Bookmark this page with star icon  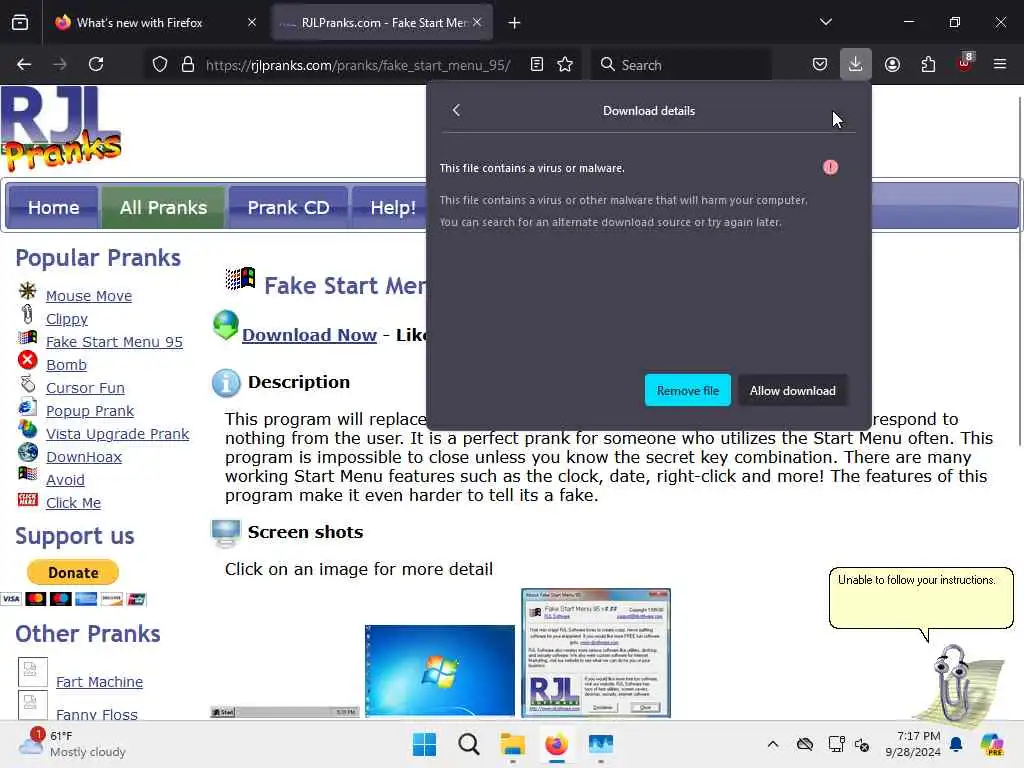click(x=565, y=65)
